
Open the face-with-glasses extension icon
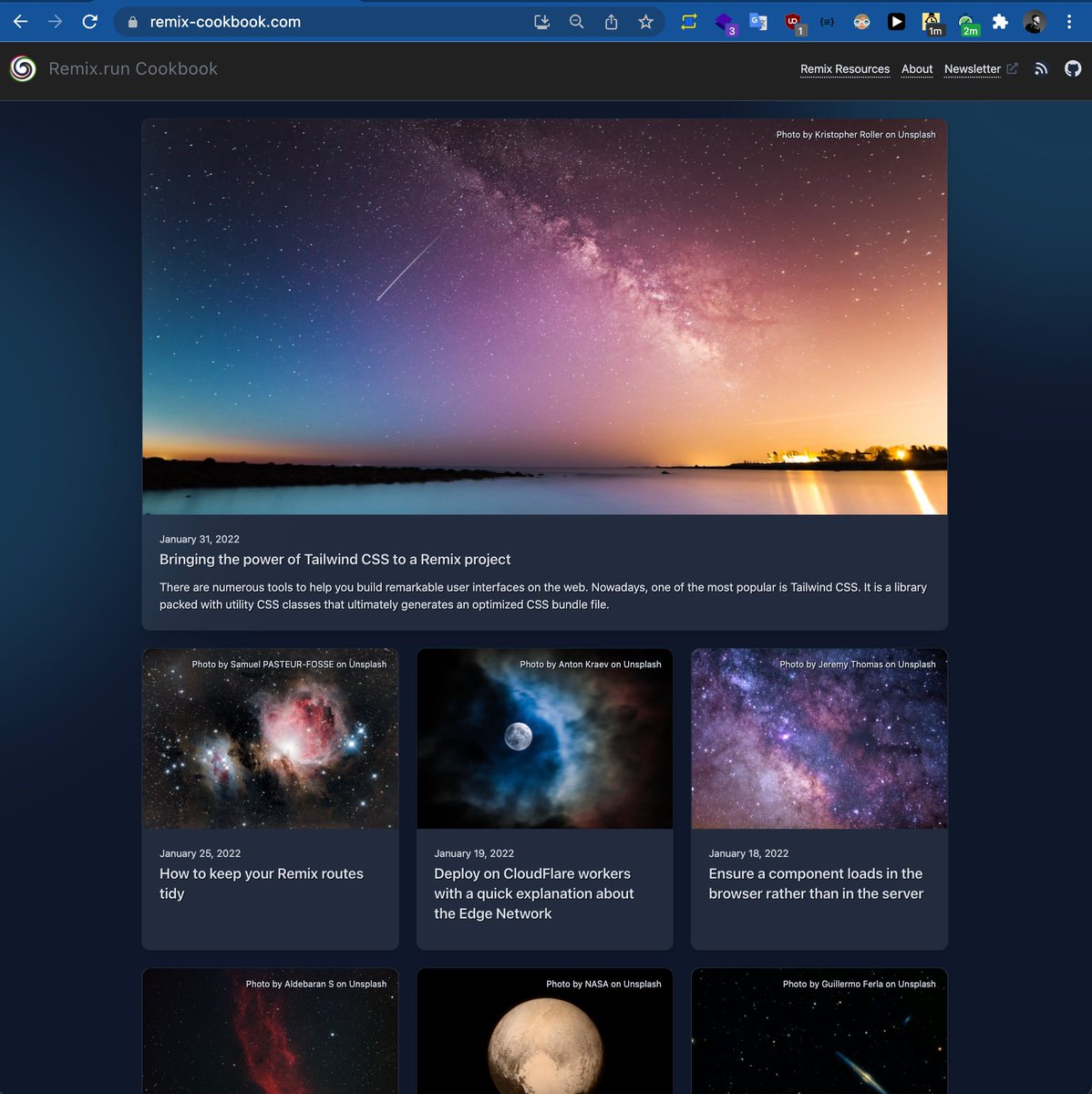[x=861, y=22]
